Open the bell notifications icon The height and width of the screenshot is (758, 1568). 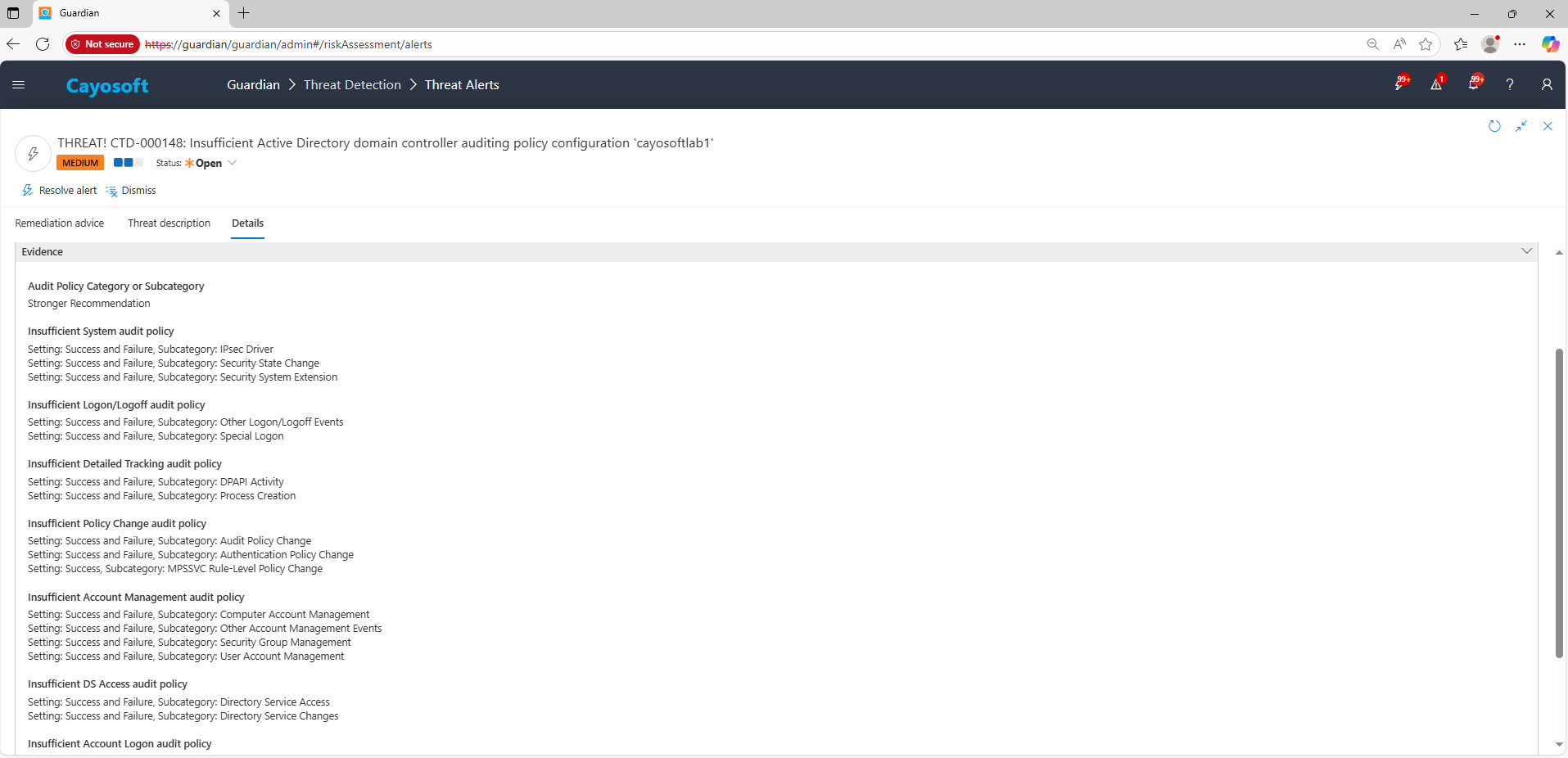tap(1474, 84)
